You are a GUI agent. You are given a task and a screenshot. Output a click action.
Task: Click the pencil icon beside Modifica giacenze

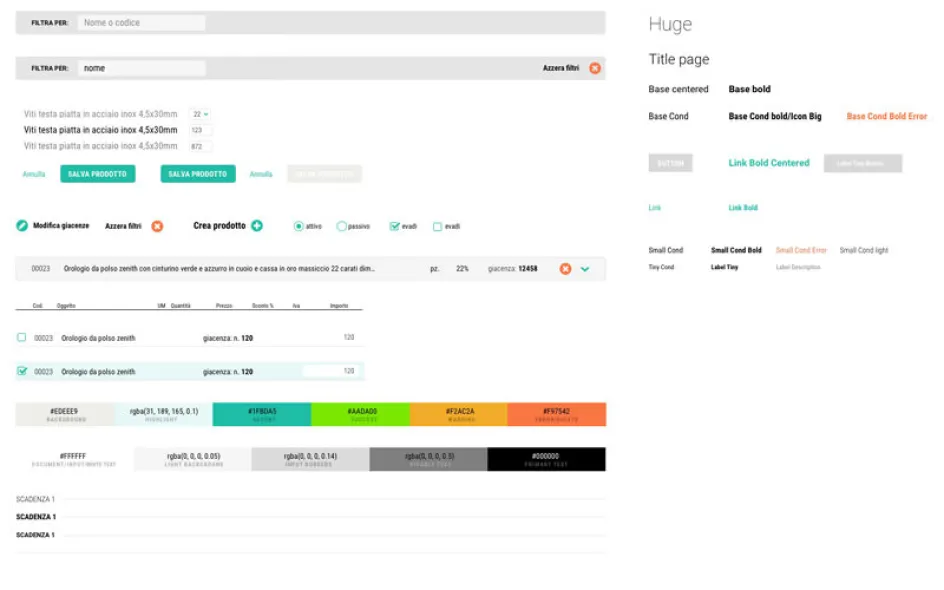[22, 226]
